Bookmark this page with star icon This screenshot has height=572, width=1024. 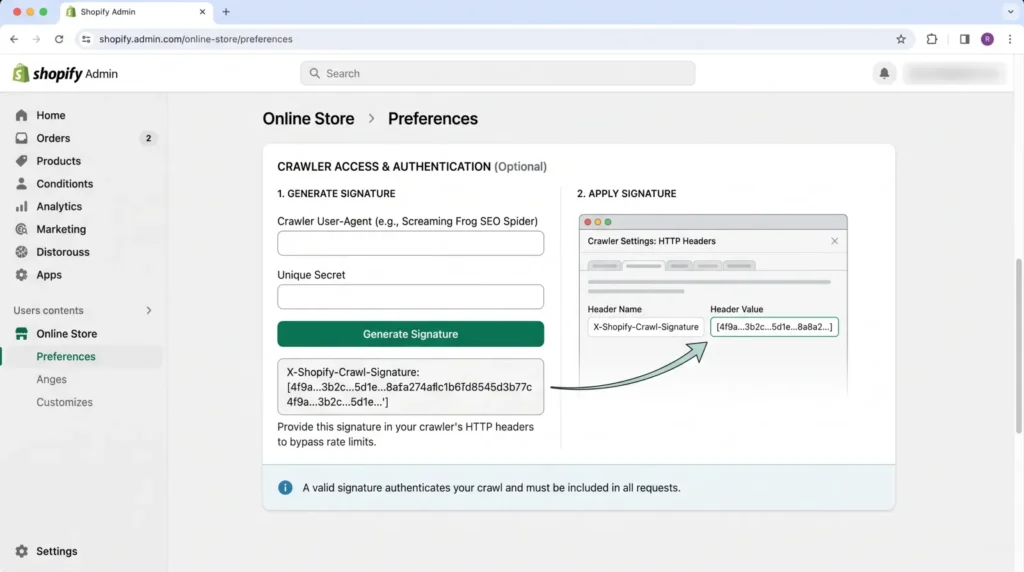(x=901, y=39)
